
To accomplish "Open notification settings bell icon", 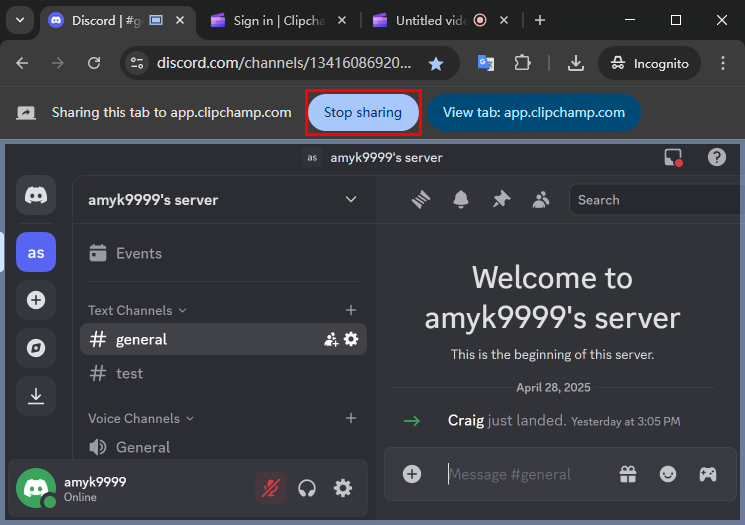I will 461,200.
